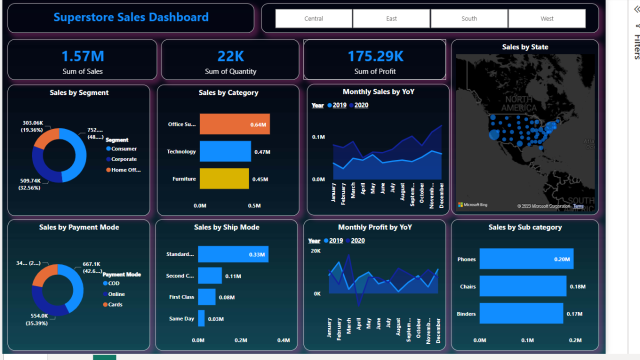
Task: Click the Sales by Payment Mode title
Action: click(79, 227)
